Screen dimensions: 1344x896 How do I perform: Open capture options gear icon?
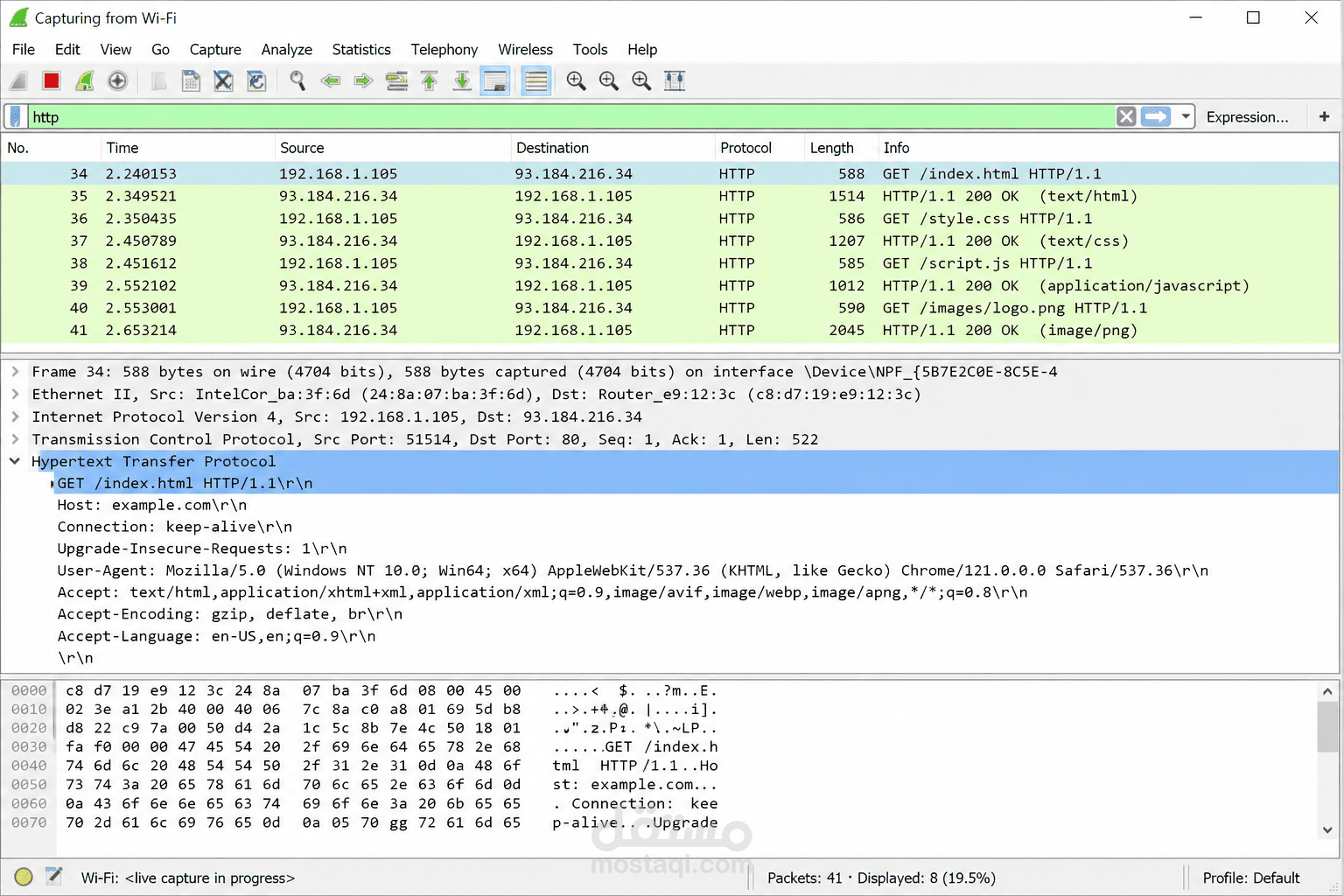tap(117, 81)
